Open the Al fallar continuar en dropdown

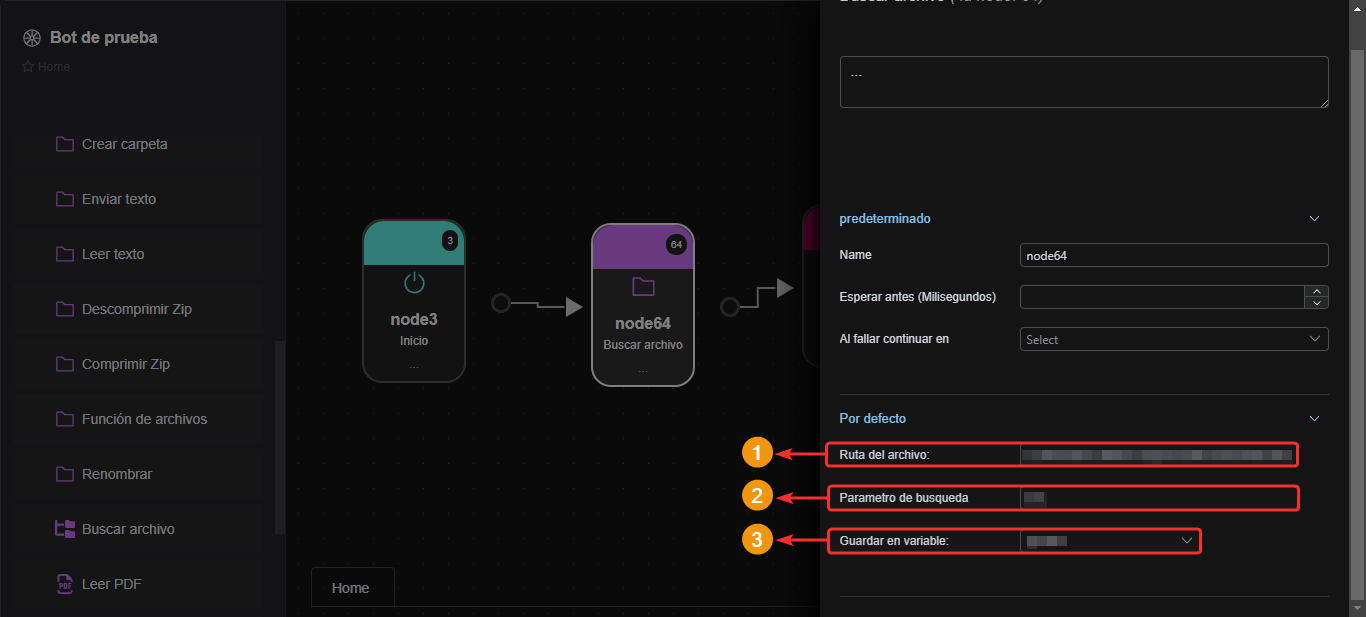[1174, 339]
